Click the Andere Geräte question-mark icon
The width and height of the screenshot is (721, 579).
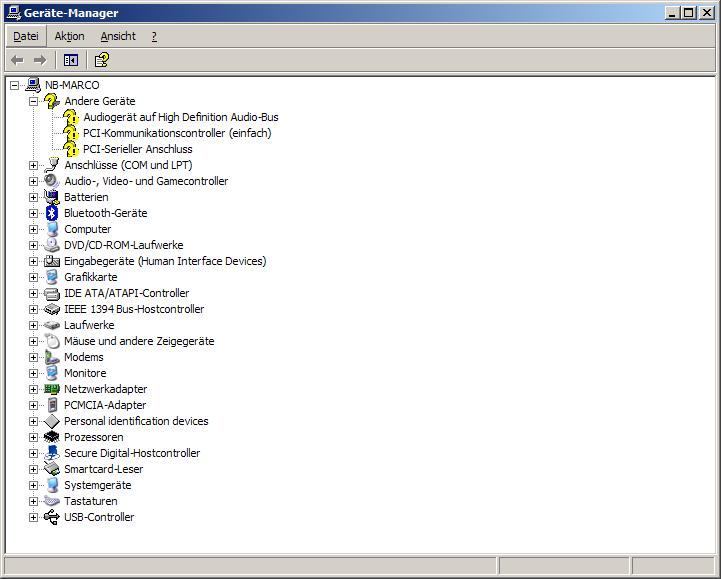click(52, 101)
